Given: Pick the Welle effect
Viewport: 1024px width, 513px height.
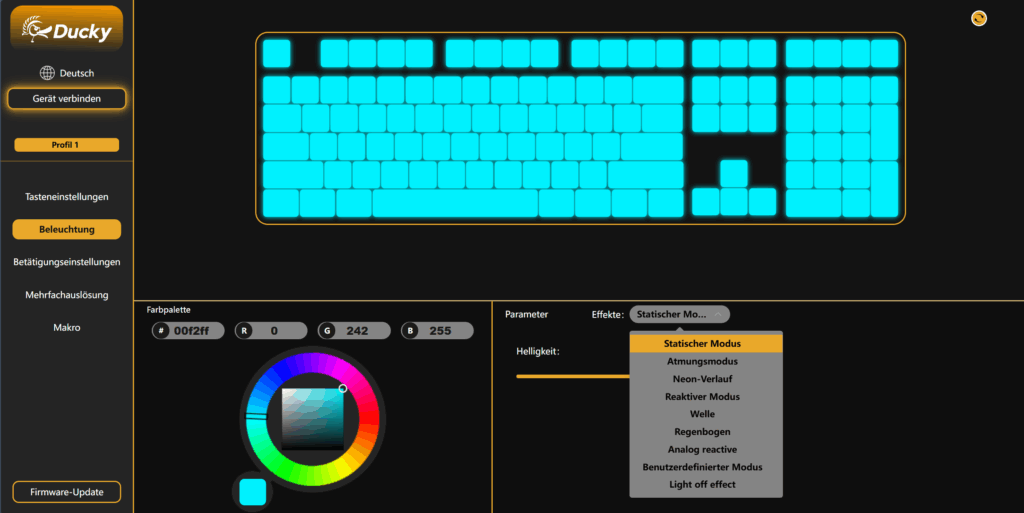Looking at the screenshot, I should tap(705, 414).
